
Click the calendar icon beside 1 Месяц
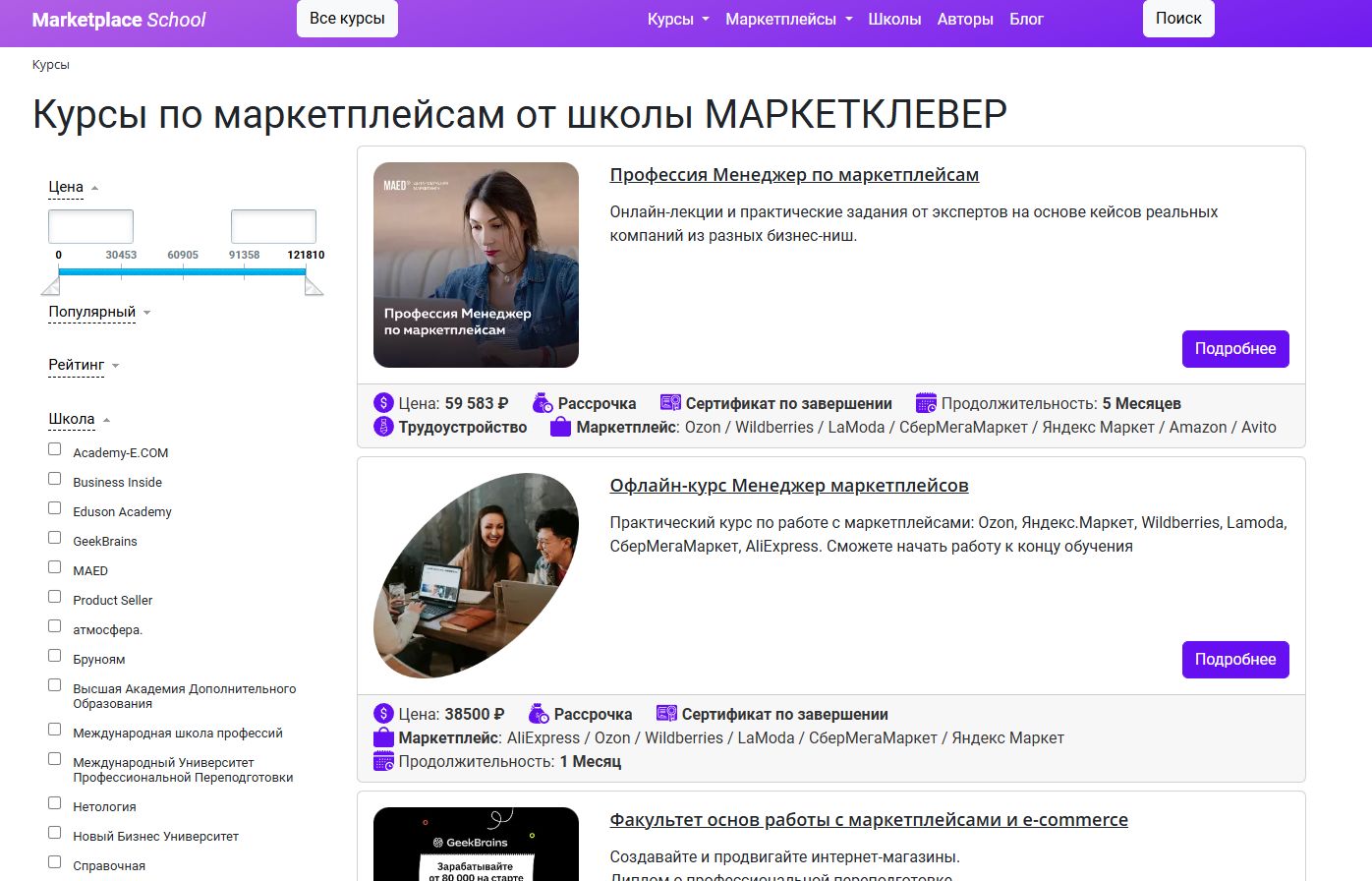pyautogui.click(x=383, y=761)
